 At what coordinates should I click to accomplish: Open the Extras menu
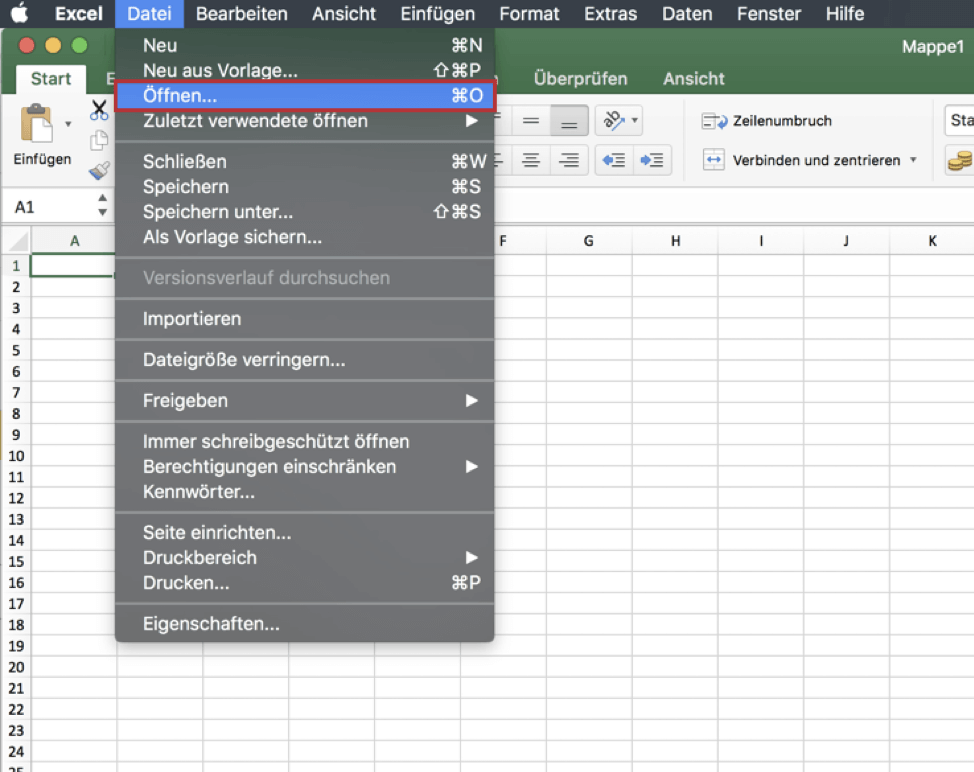(x=611, y=14)
